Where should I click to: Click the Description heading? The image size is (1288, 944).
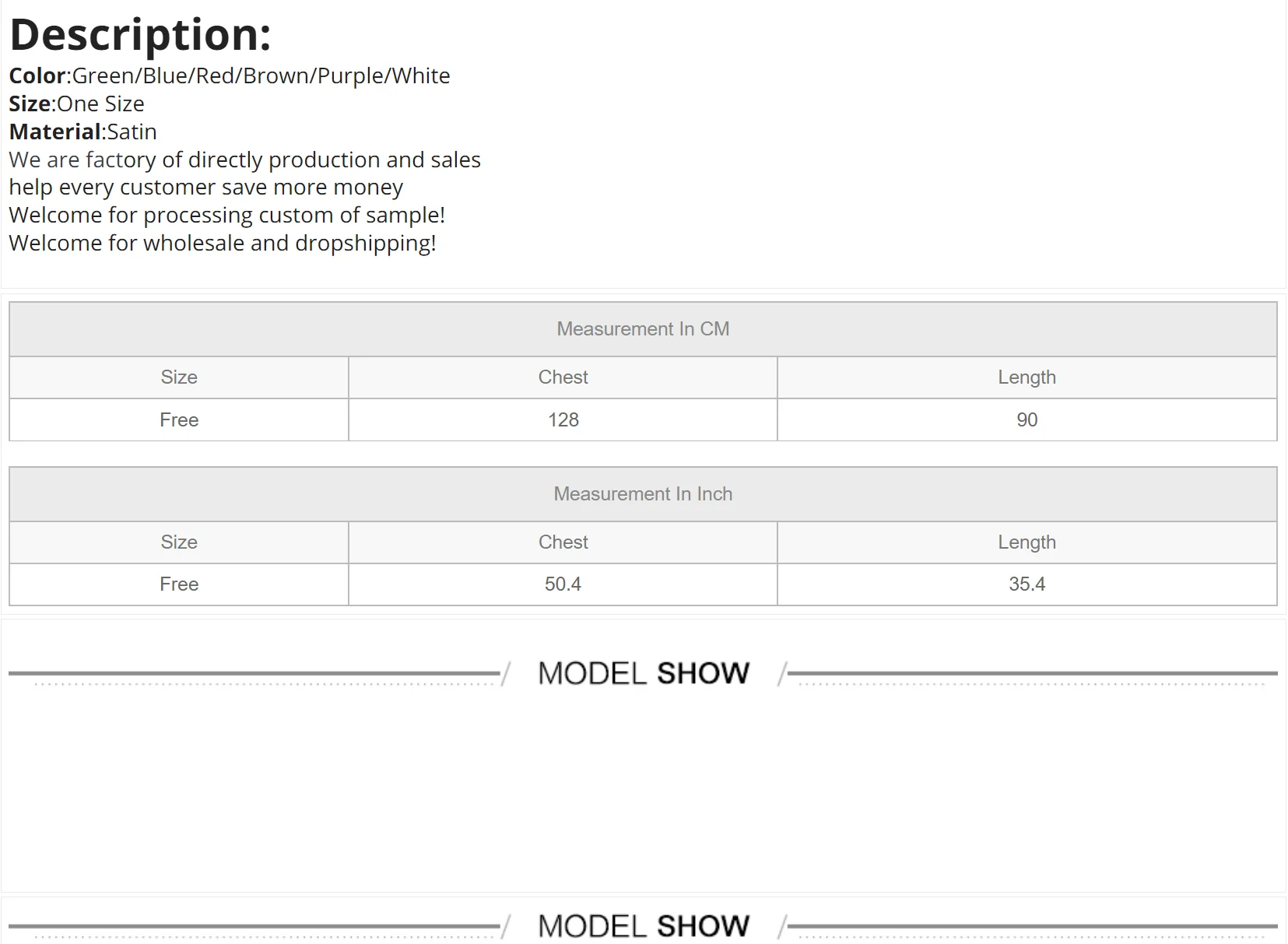[140, 35]
